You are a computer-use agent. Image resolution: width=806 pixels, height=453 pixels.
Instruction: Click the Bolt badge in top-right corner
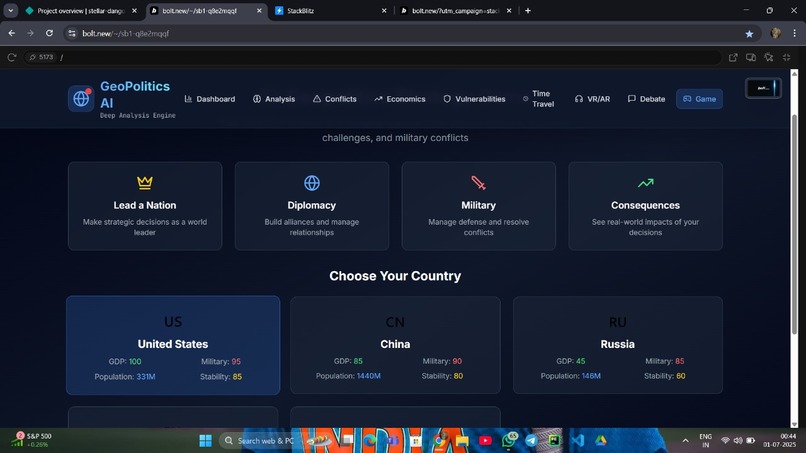pos(763,88)
